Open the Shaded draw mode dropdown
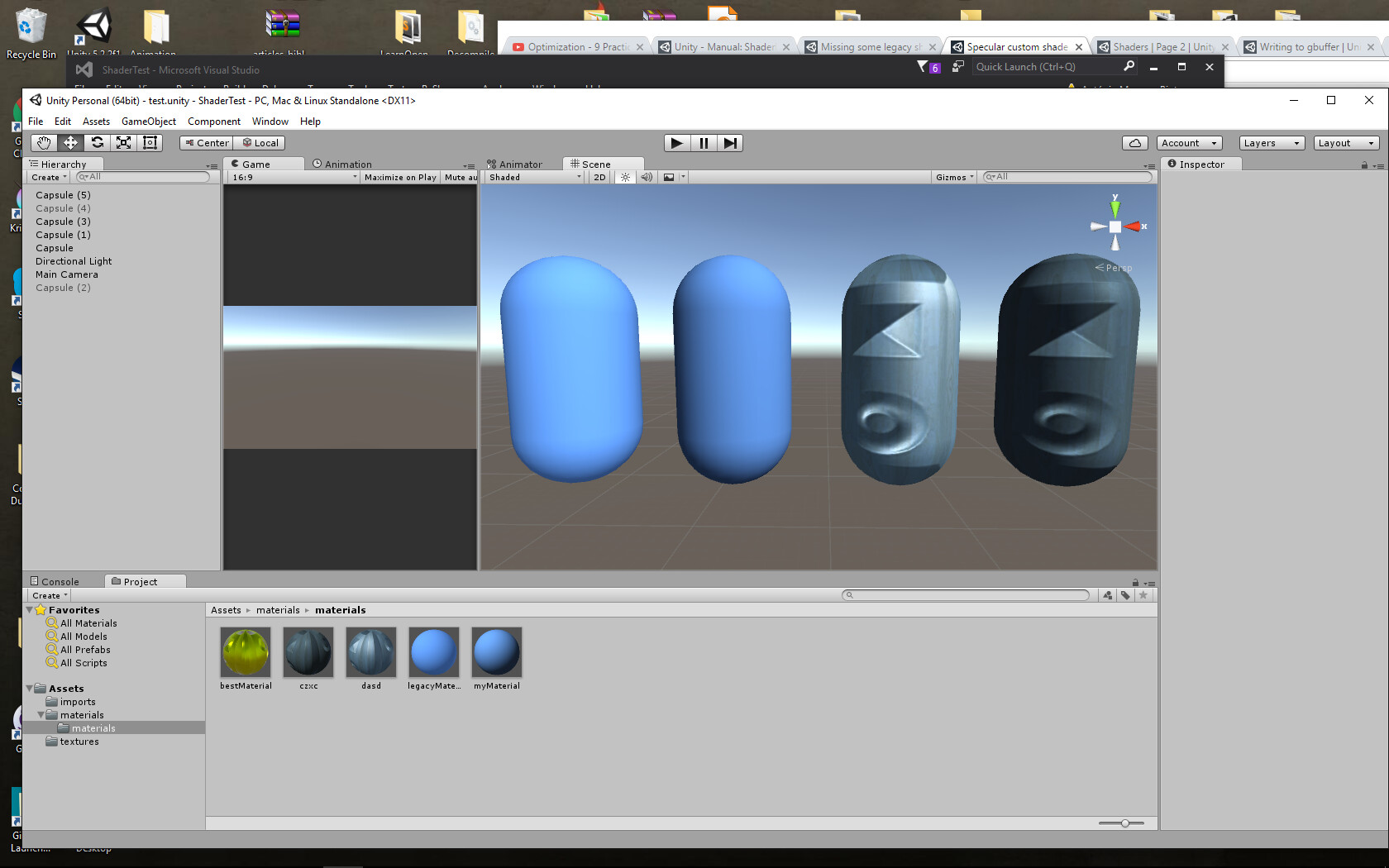 [x=533, y=176]
